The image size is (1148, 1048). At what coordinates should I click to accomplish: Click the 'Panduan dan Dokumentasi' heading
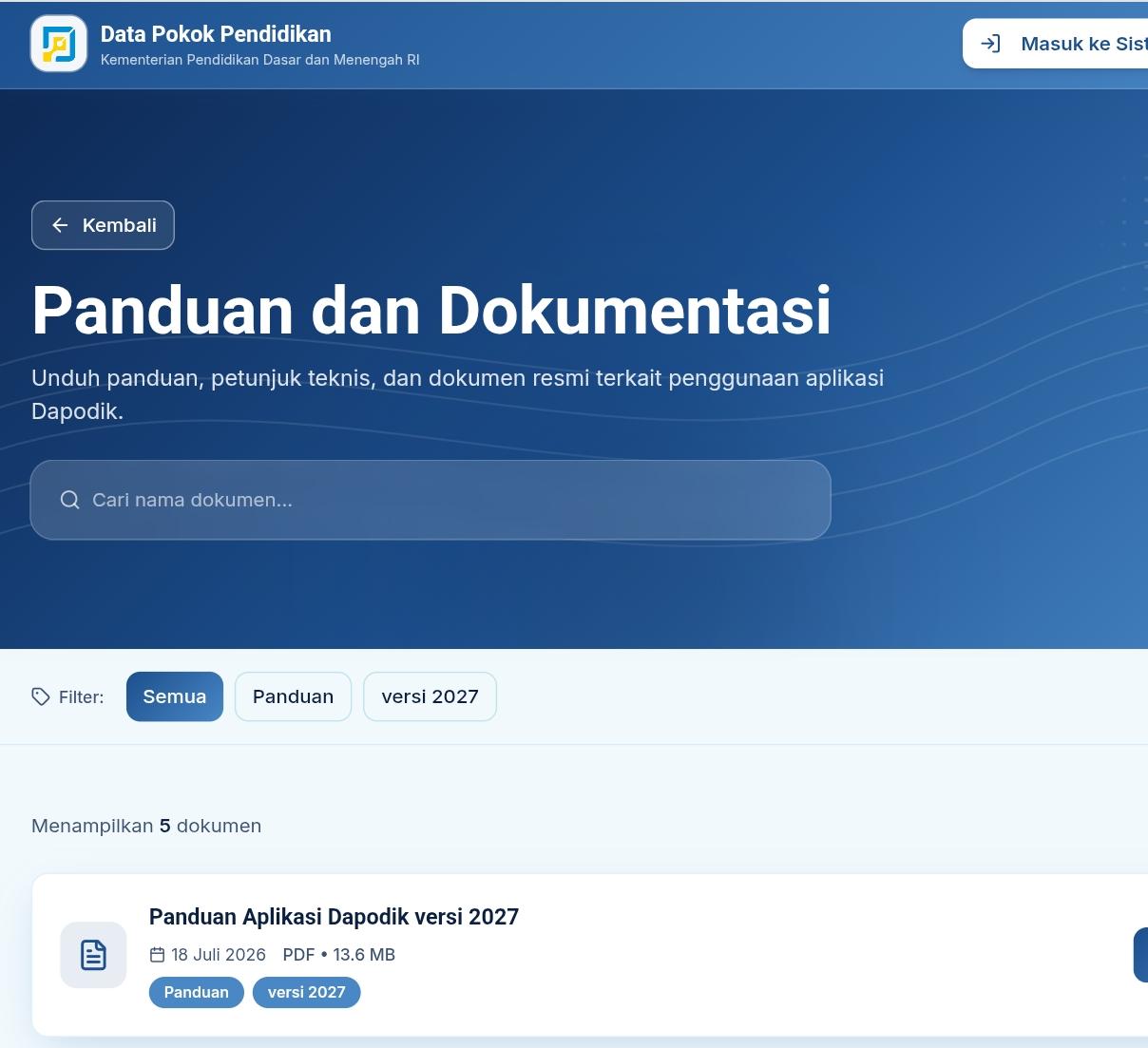point(431,310)
